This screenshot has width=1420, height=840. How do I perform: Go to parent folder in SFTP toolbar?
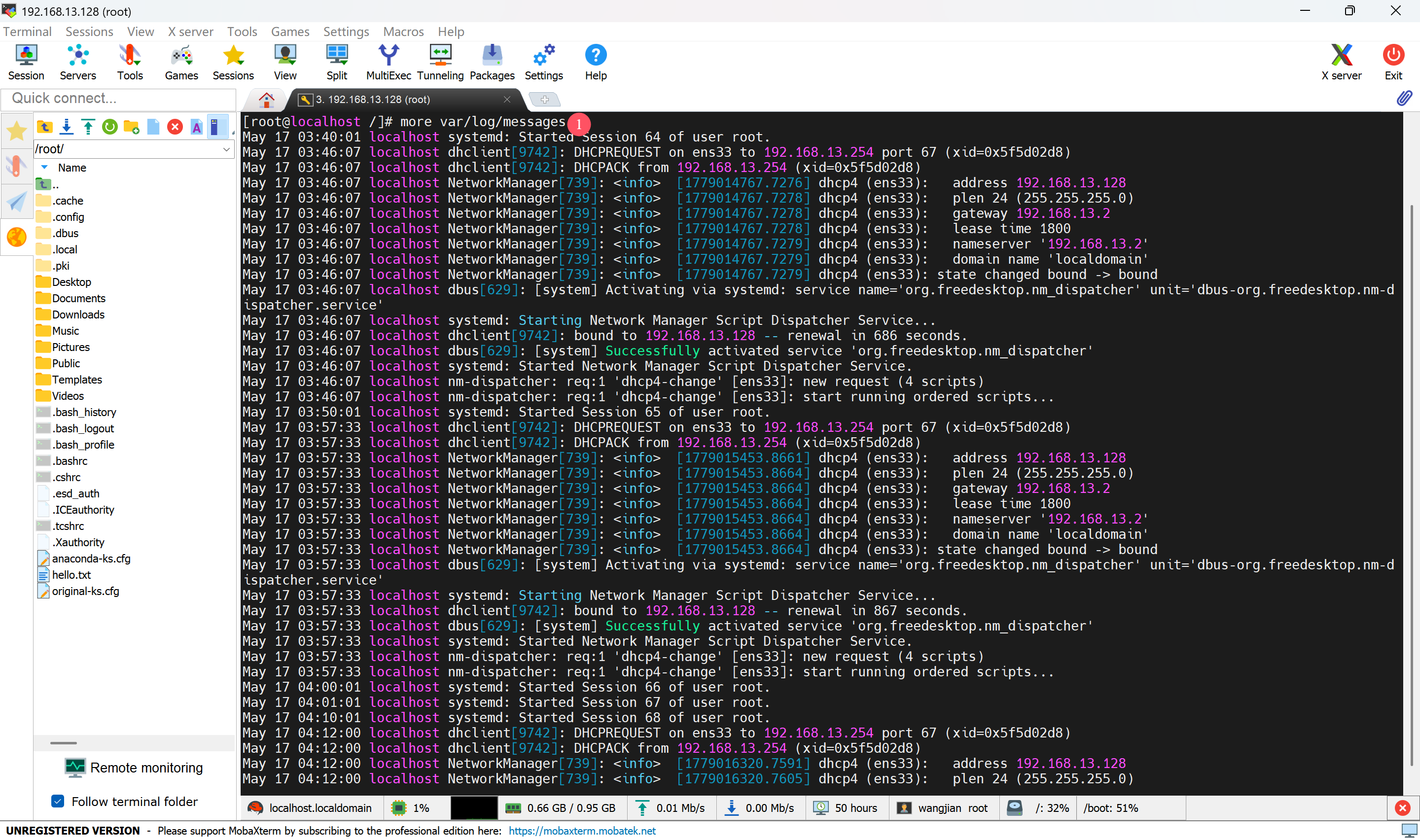click(x=45, y=127)
